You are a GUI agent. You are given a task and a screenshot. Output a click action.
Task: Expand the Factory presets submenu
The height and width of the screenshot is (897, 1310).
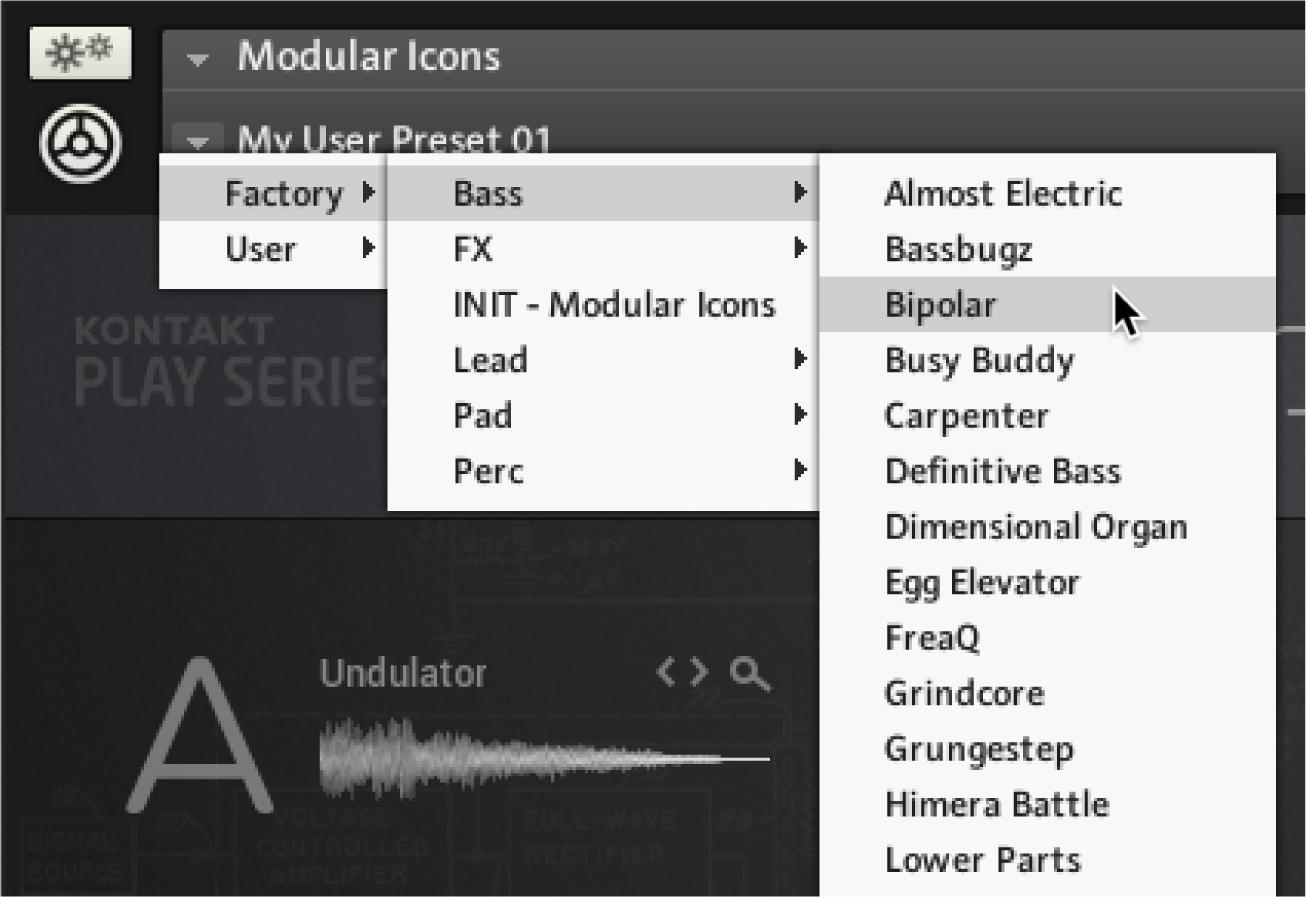click(x=283, y=194)
